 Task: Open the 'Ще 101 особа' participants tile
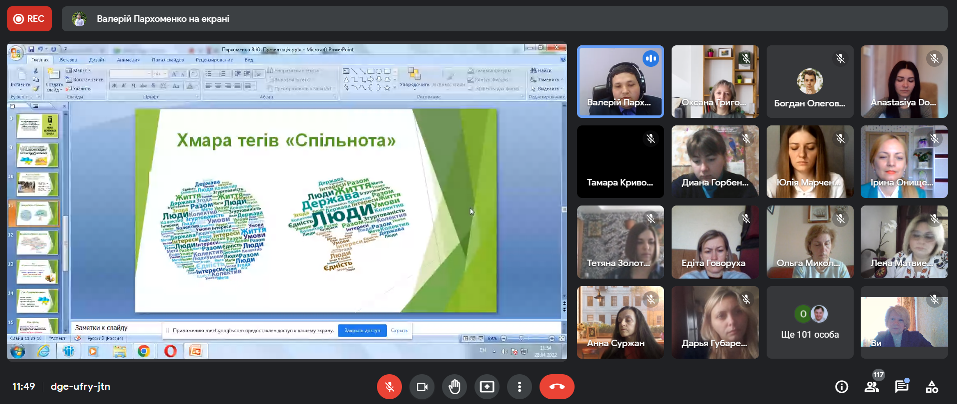[811, 322]
